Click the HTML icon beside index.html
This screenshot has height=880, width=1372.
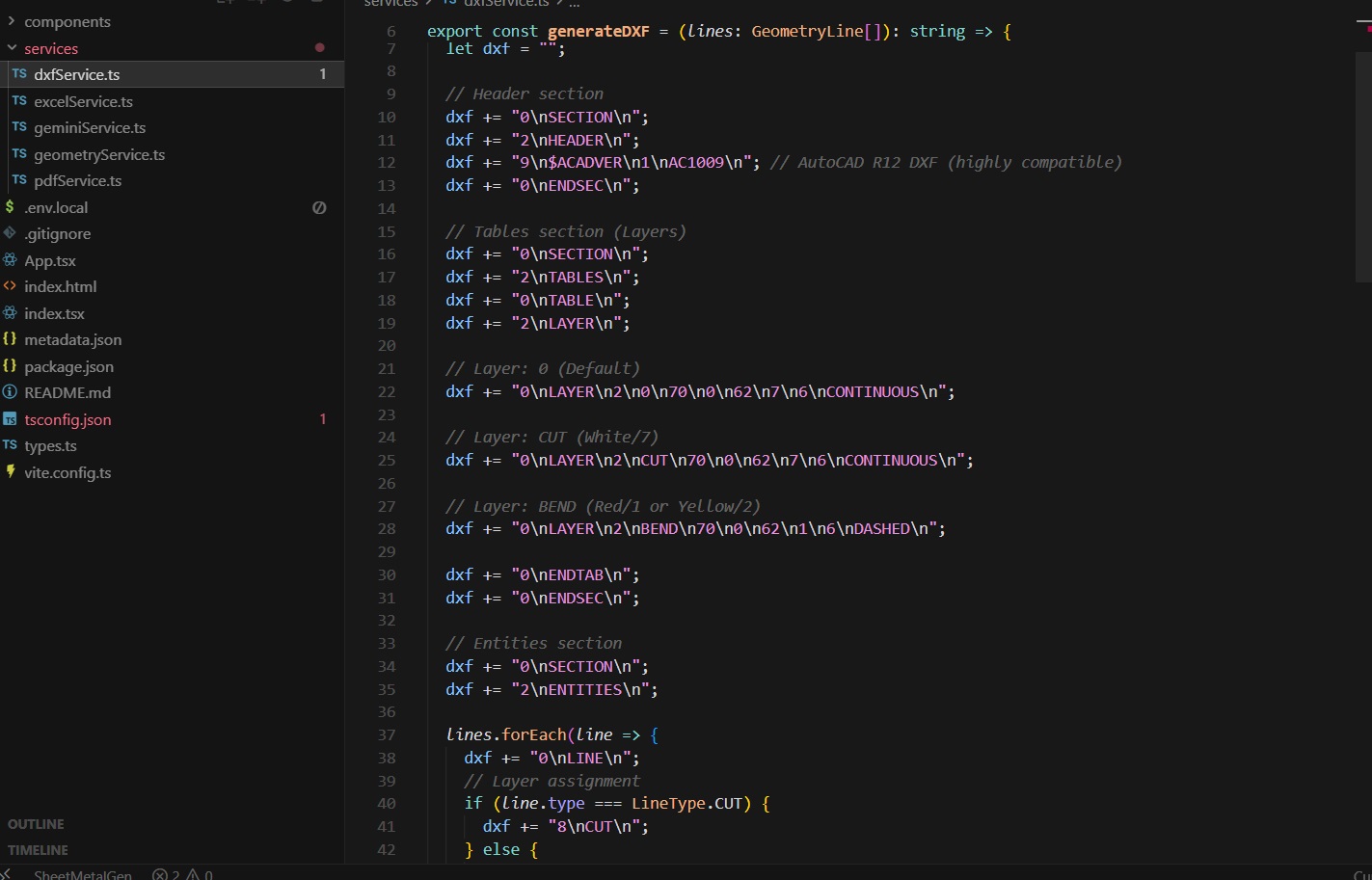click(x=11, y=286)
